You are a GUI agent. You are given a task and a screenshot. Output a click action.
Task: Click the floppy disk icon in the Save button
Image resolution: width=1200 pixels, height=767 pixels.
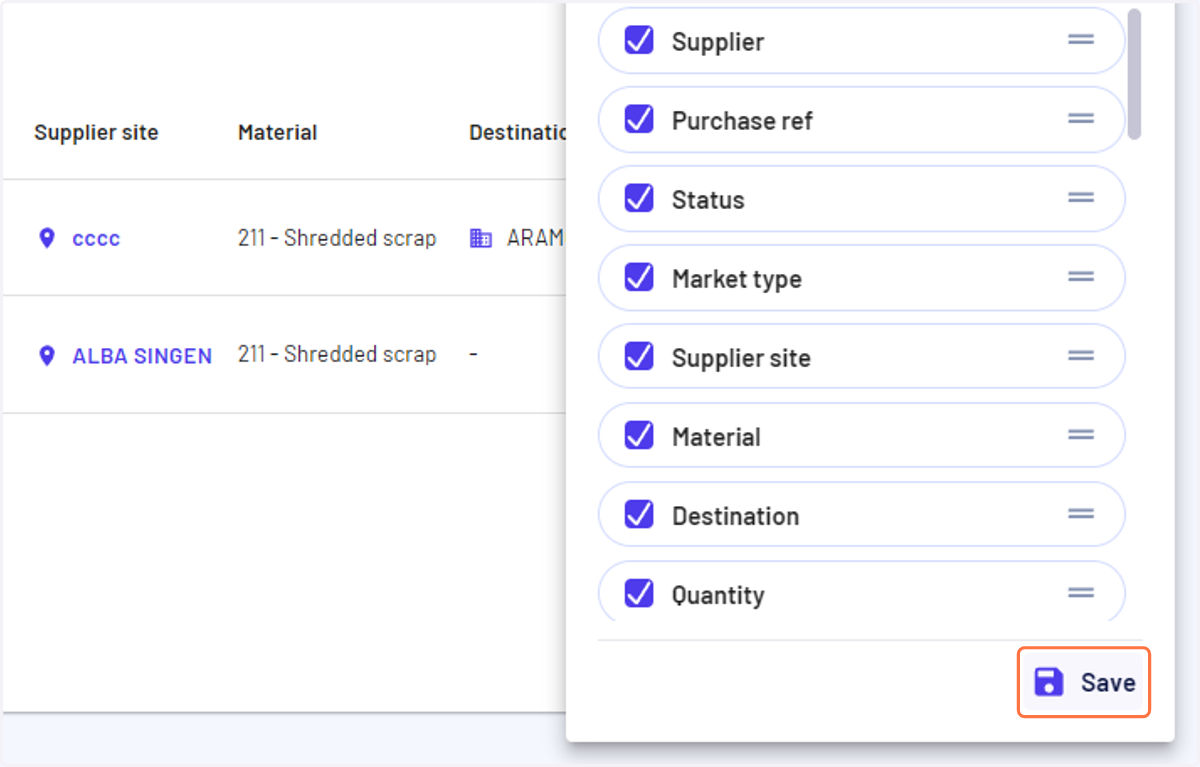coord(1048,682)
